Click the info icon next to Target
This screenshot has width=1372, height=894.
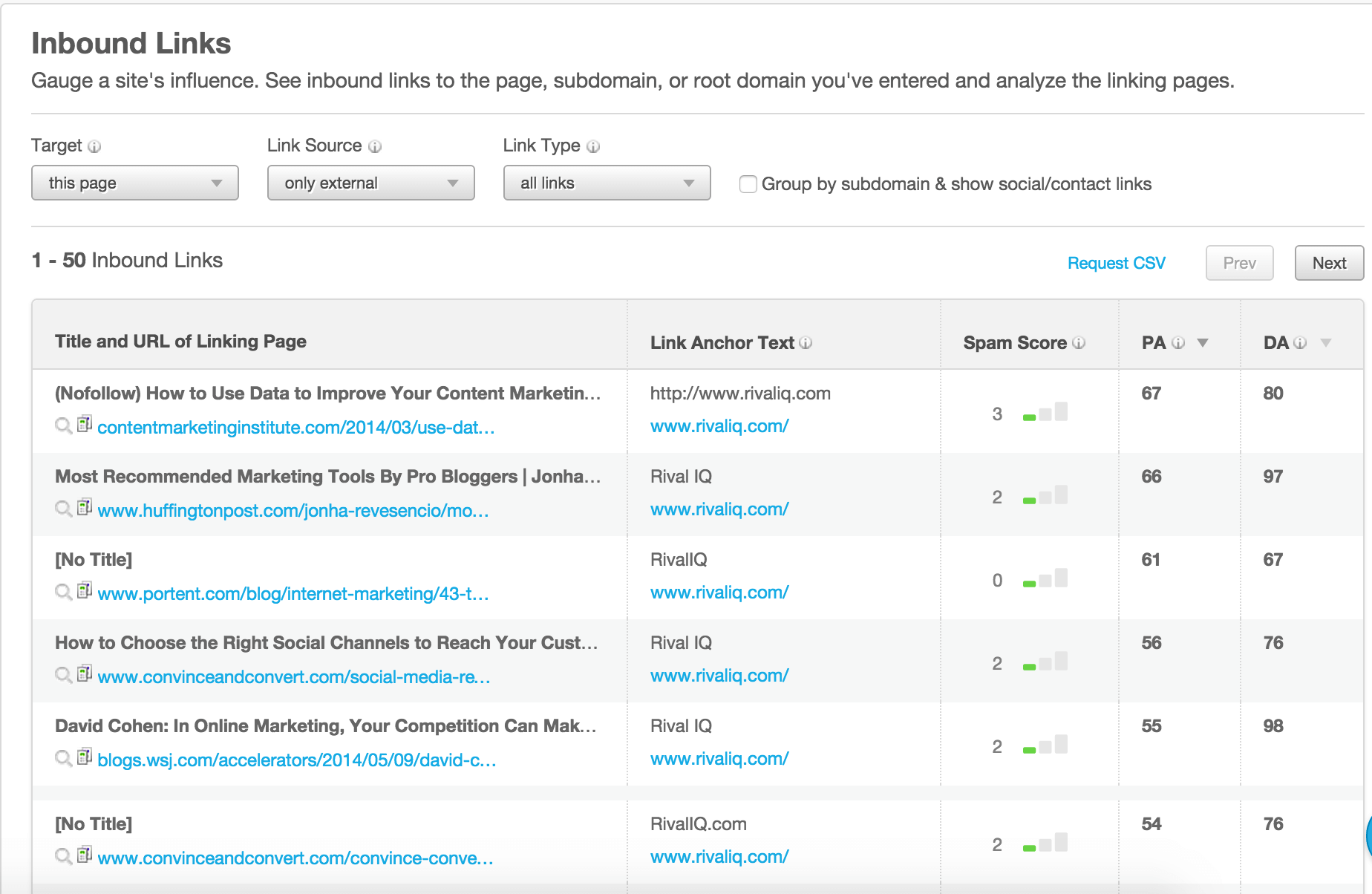point(94,146)
